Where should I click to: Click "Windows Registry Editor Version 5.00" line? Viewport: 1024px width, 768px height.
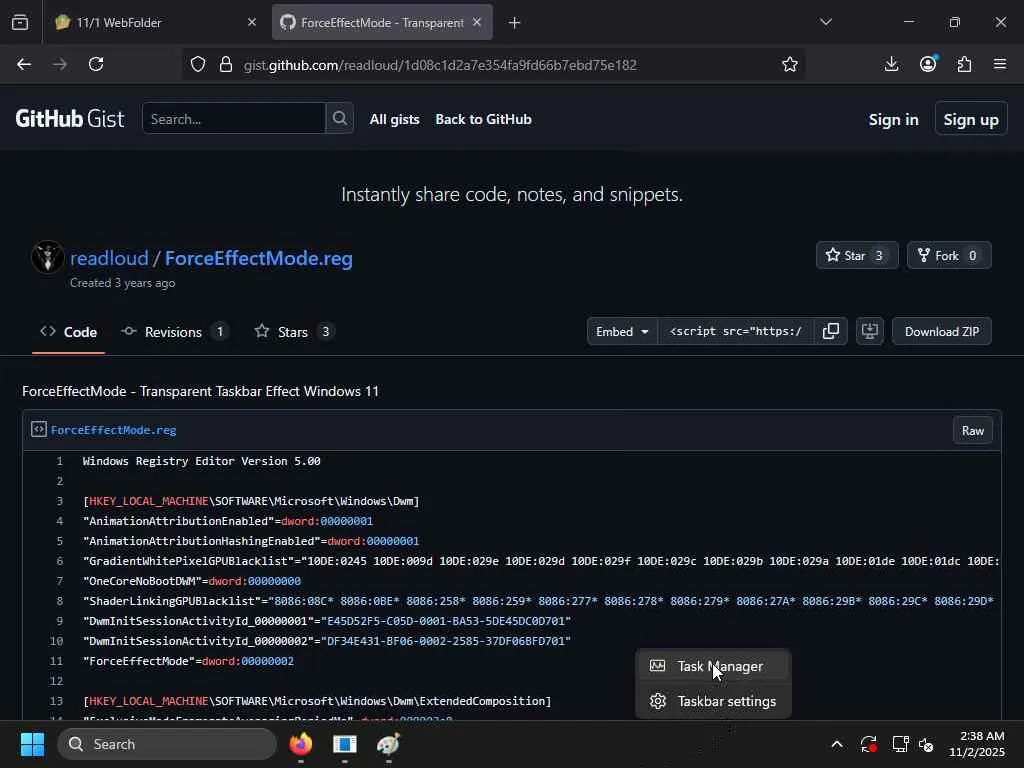click(x=201, y=461)
